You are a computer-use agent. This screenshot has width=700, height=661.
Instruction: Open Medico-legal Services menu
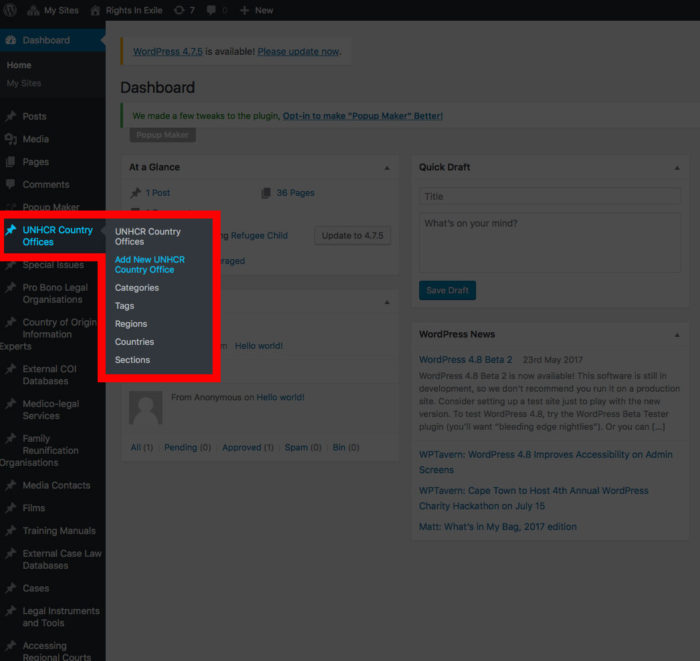tap(53, 410)
